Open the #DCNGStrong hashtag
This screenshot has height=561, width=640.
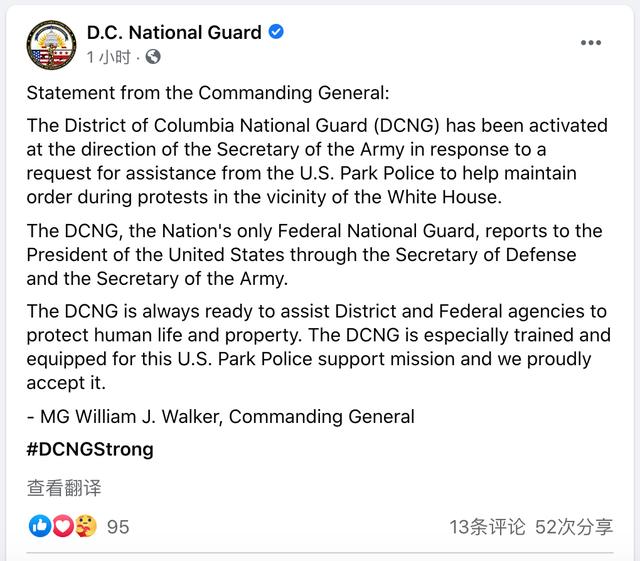click(x=90, y=449)
